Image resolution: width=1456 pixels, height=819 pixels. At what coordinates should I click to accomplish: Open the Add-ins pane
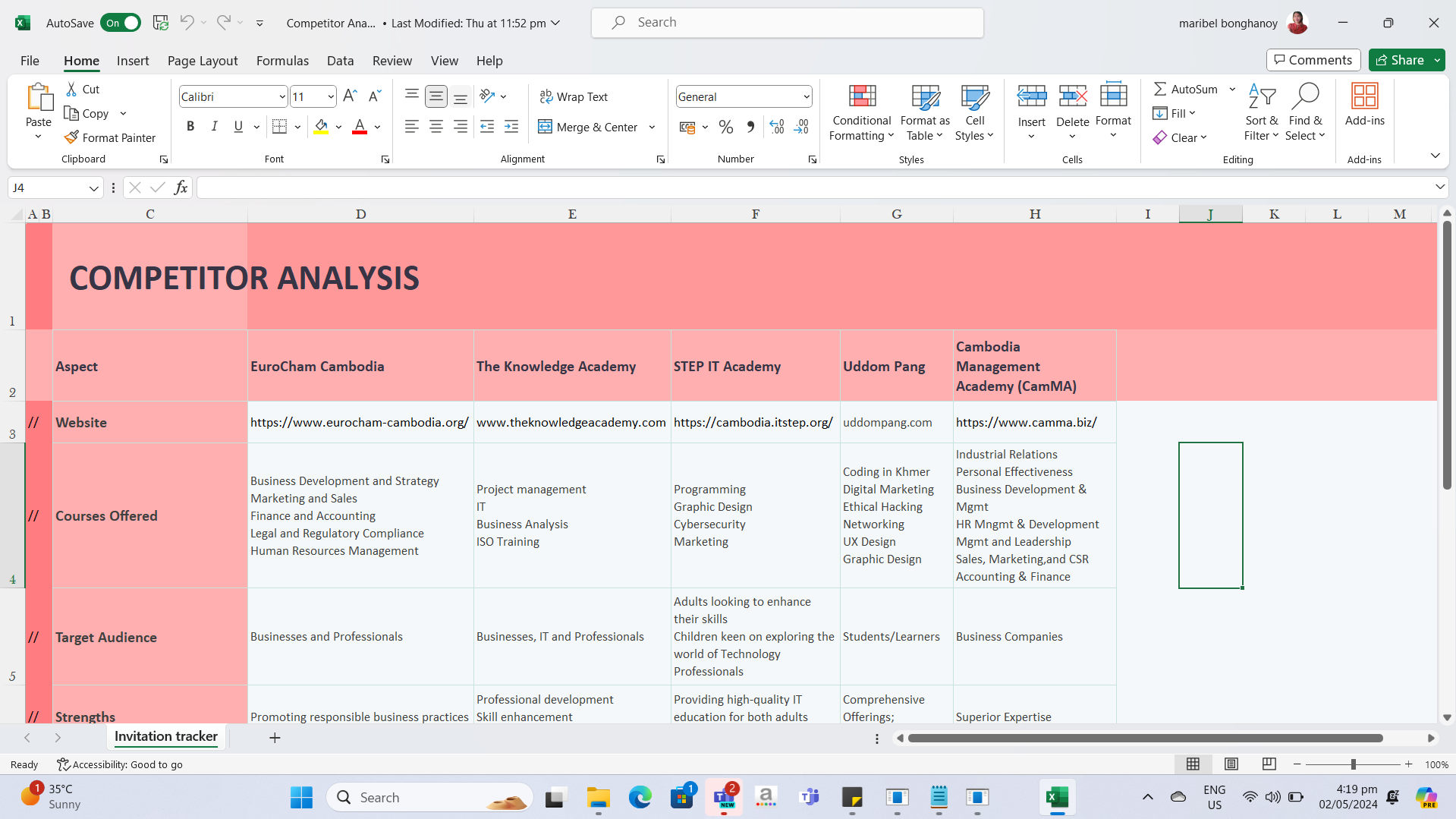(1364, 106)
